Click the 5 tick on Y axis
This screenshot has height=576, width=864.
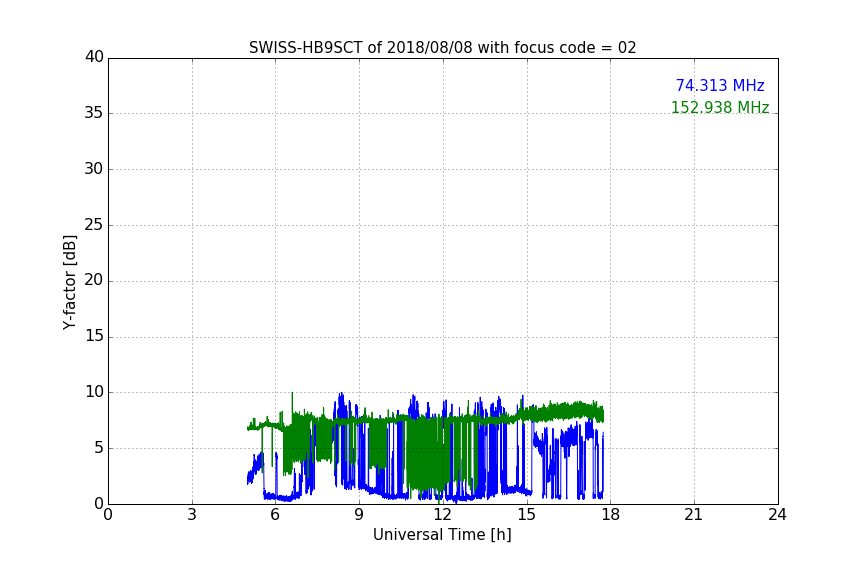pos(99,448)
